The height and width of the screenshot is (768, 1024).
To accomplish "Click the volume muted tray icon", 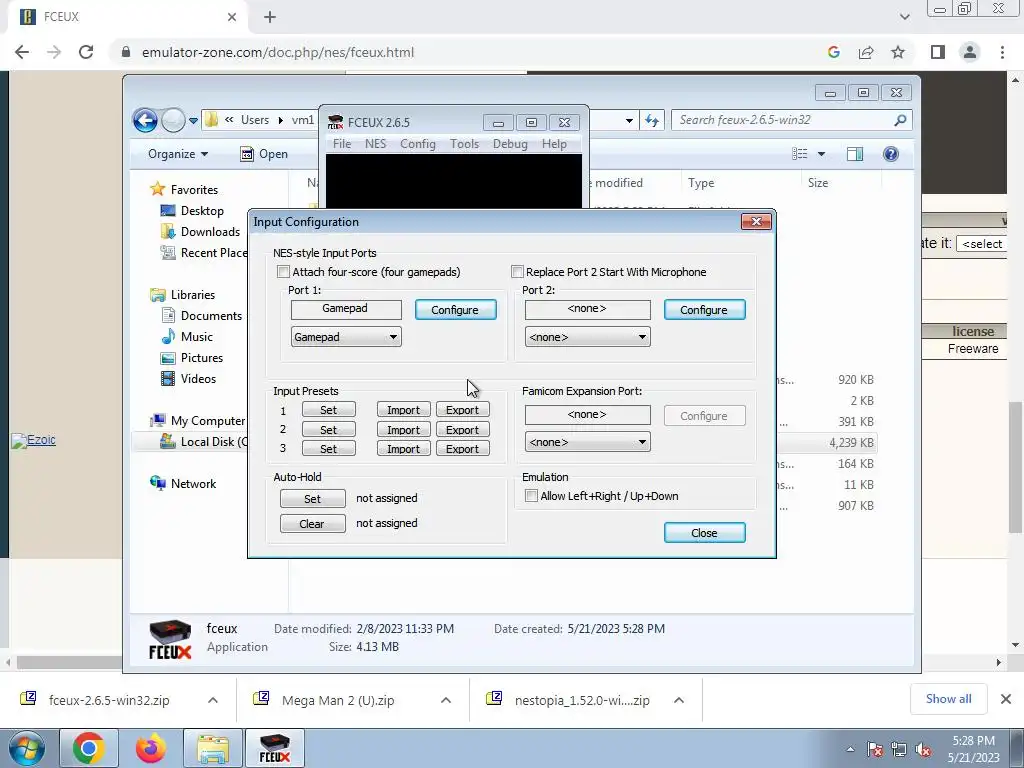I will click(923, 750).
